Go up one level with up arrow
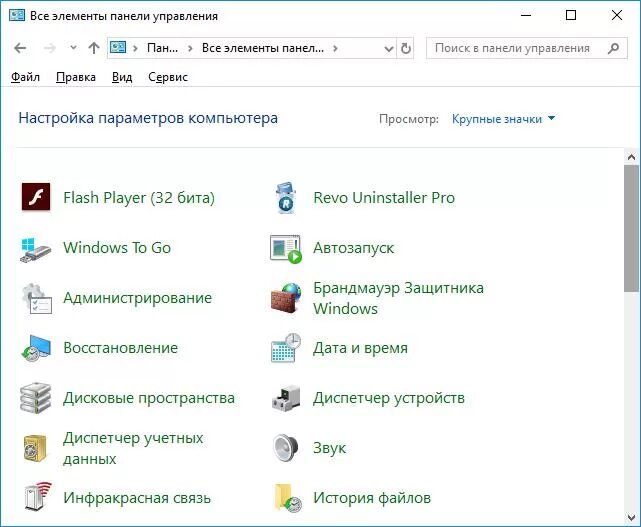641x527 pixels. pyautogui.click(x=94, y=48)
